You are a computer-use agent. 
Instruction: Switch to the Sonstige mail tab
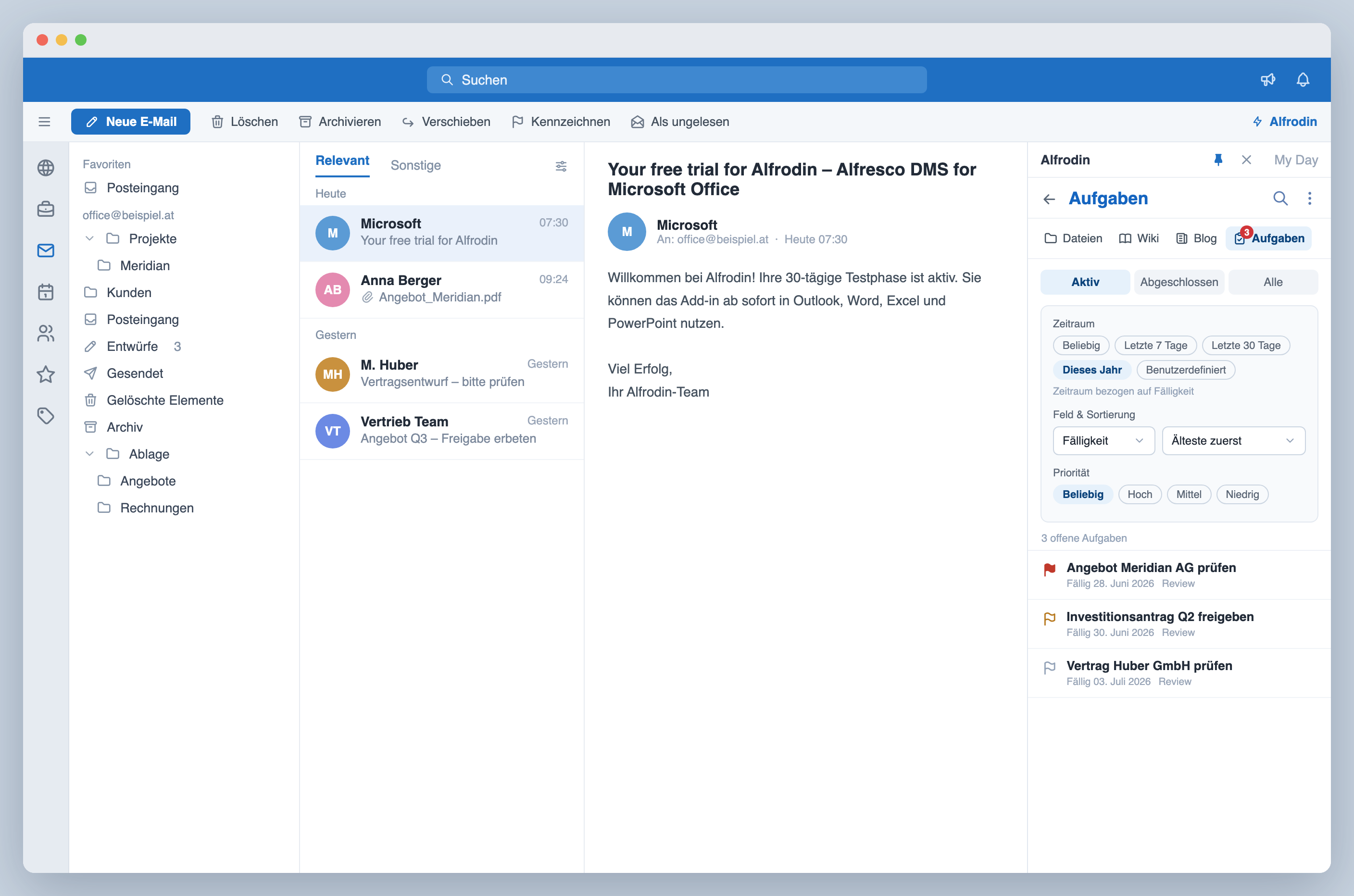point(415,165)
